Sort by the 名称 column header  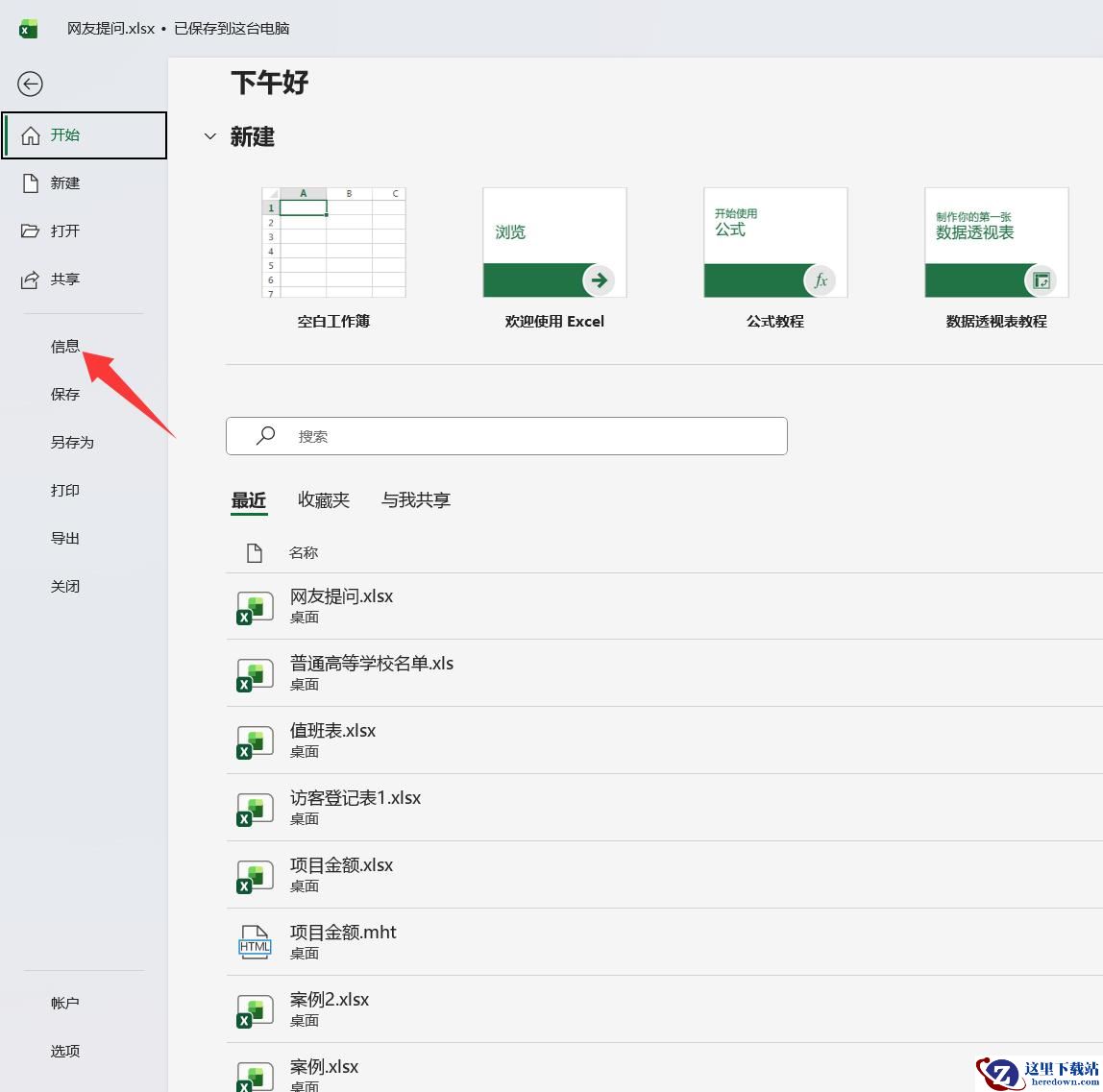pyautogui.click(x=304, y=553)
